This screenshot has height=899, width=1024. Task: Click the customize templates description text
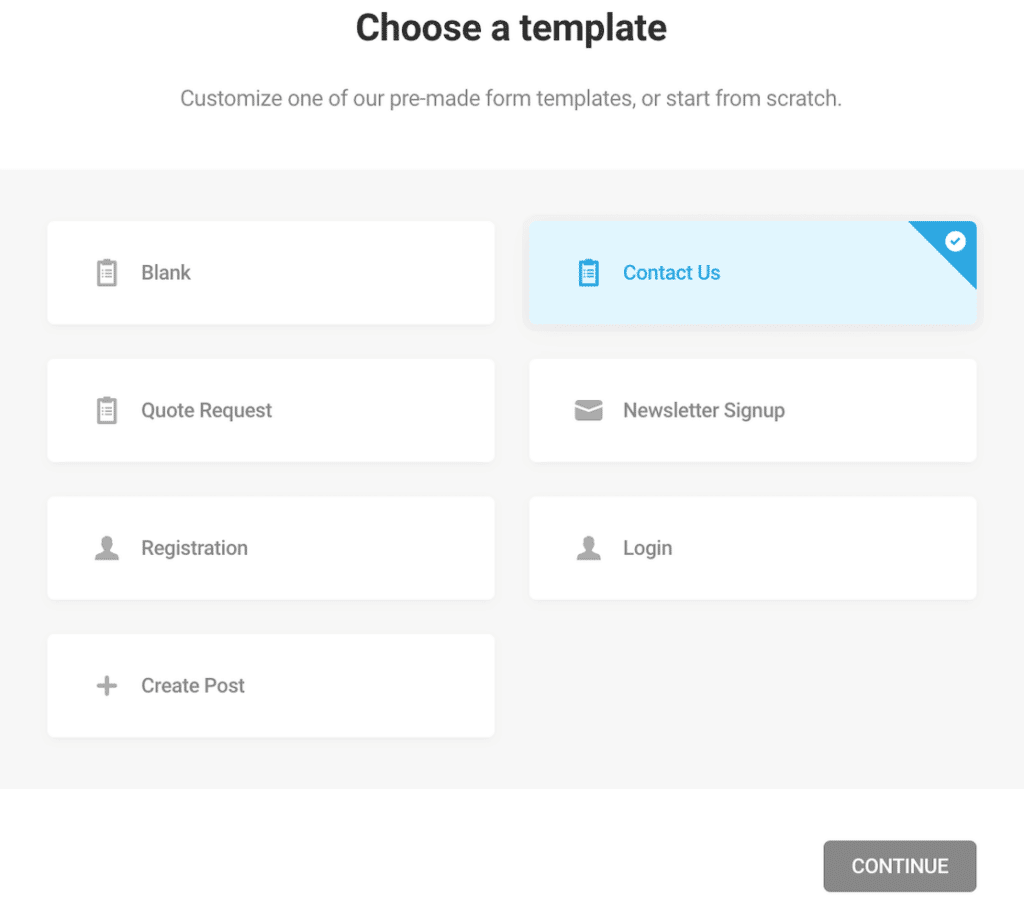point(511,98)
